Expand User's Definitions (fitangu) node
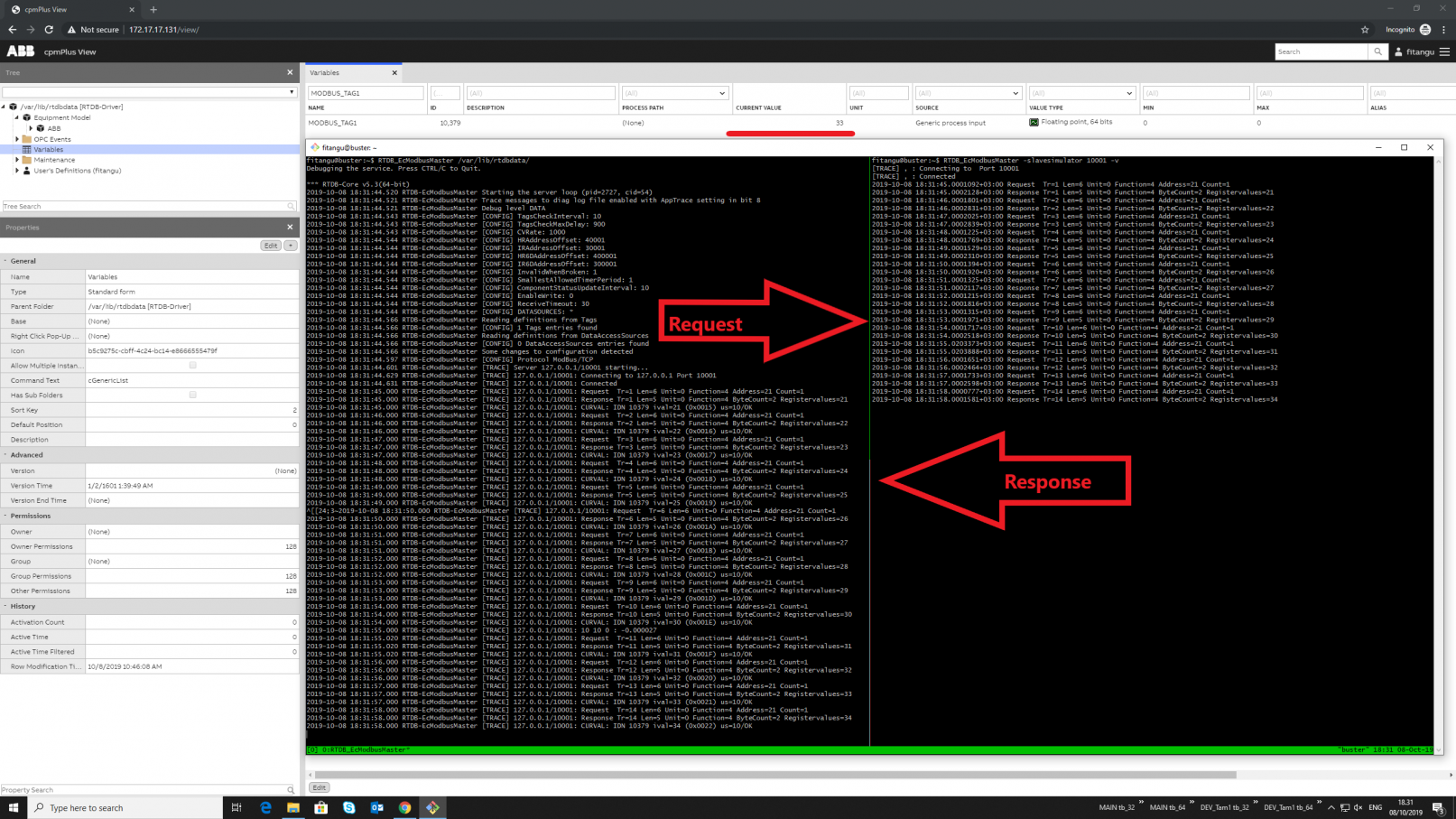This screenshot has height=819, width=1456. [17, 171]
